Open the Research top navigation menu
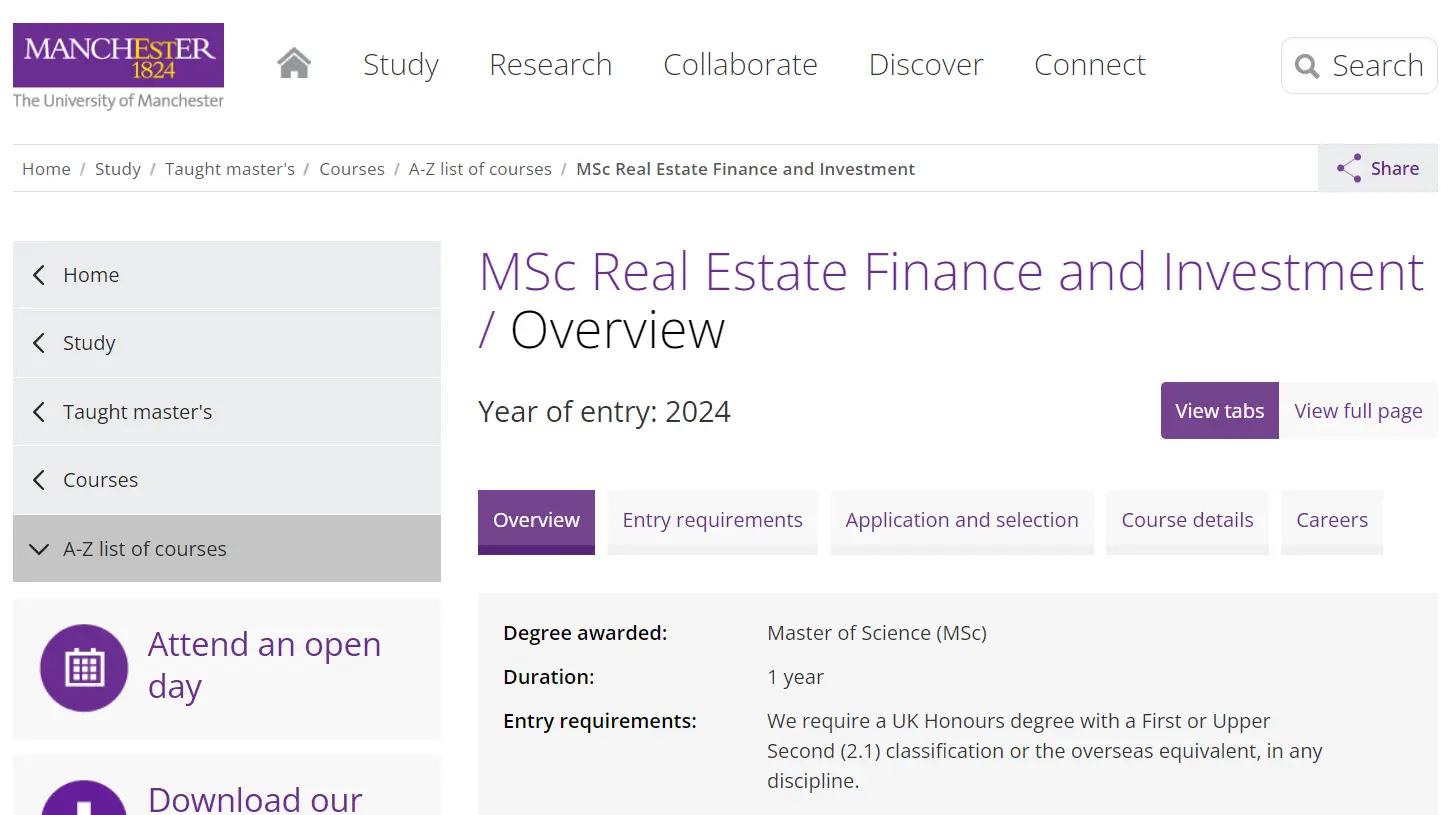This screenshot has width=1441, height=815. point(550,65)
